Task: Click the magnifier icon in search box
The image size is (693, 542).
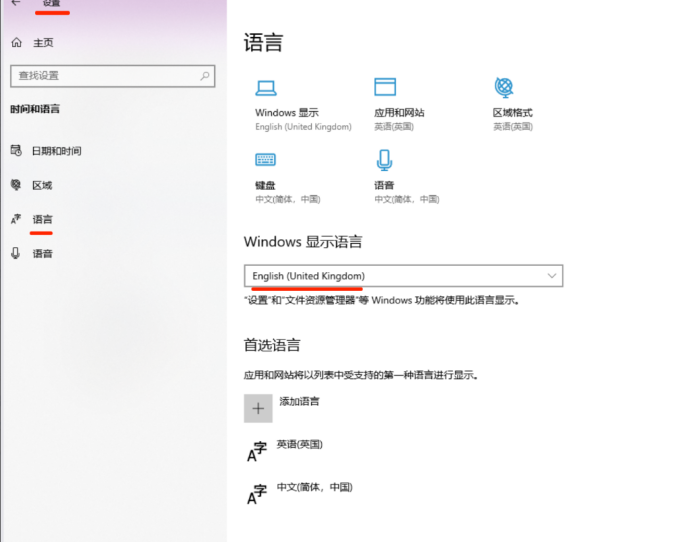Action: pyautogui.click(x=205, y=76)
